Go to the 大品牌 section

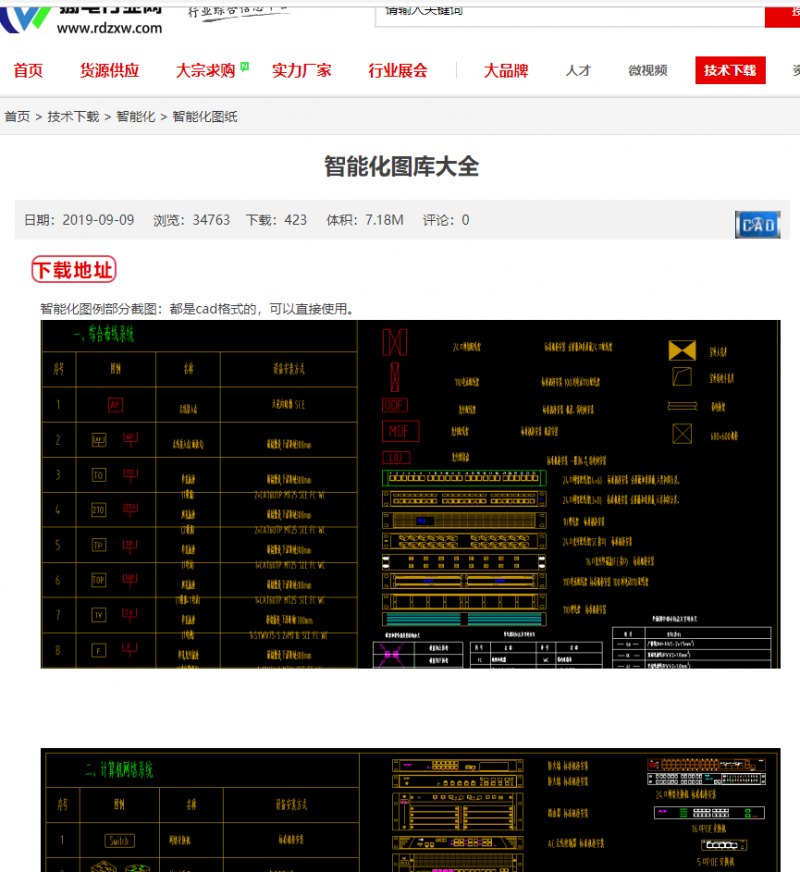click(x=506, y=71)
